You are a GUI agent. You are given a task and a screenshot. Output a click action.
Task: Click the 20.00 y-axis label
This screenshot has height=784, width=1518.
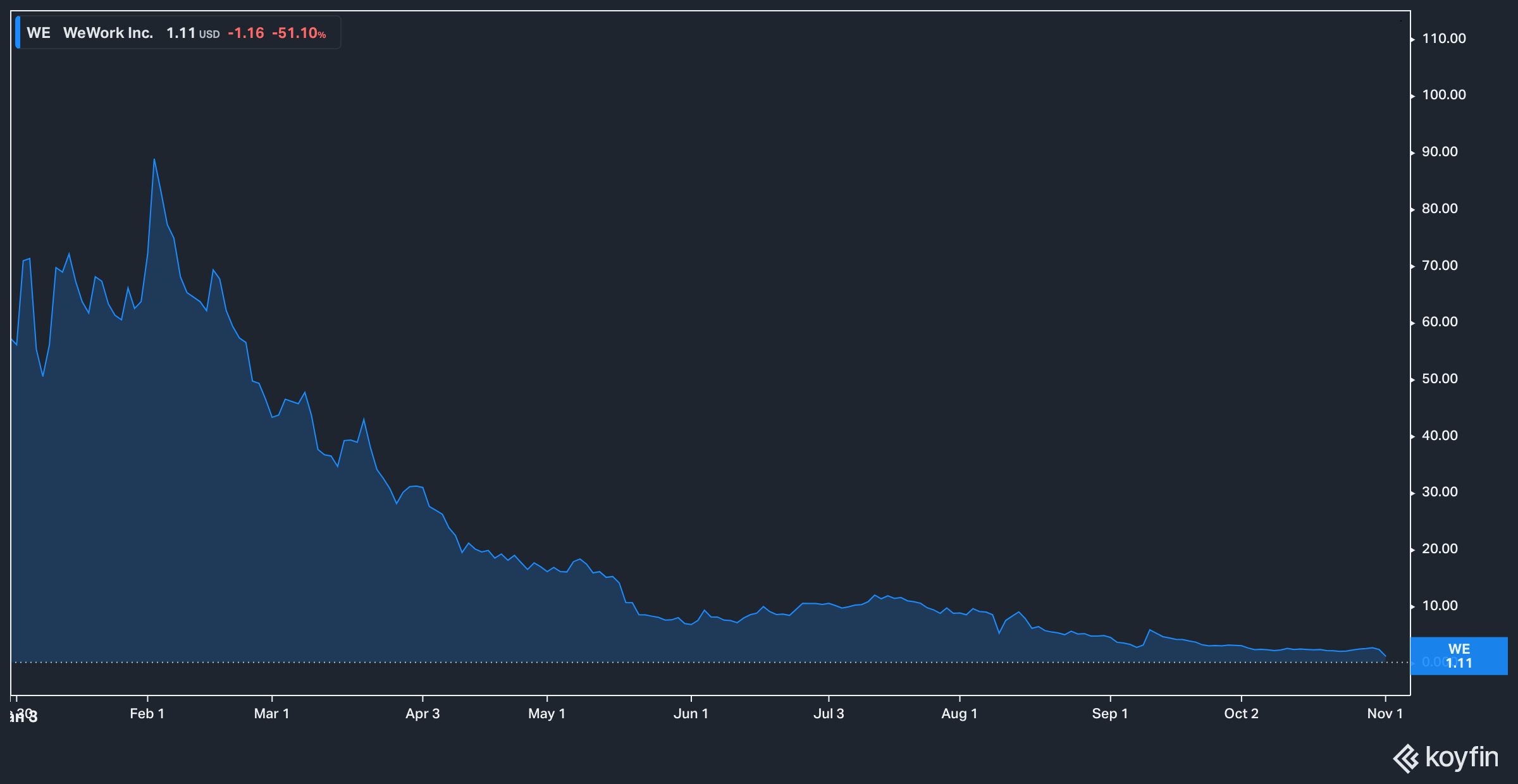(1440, 549)
